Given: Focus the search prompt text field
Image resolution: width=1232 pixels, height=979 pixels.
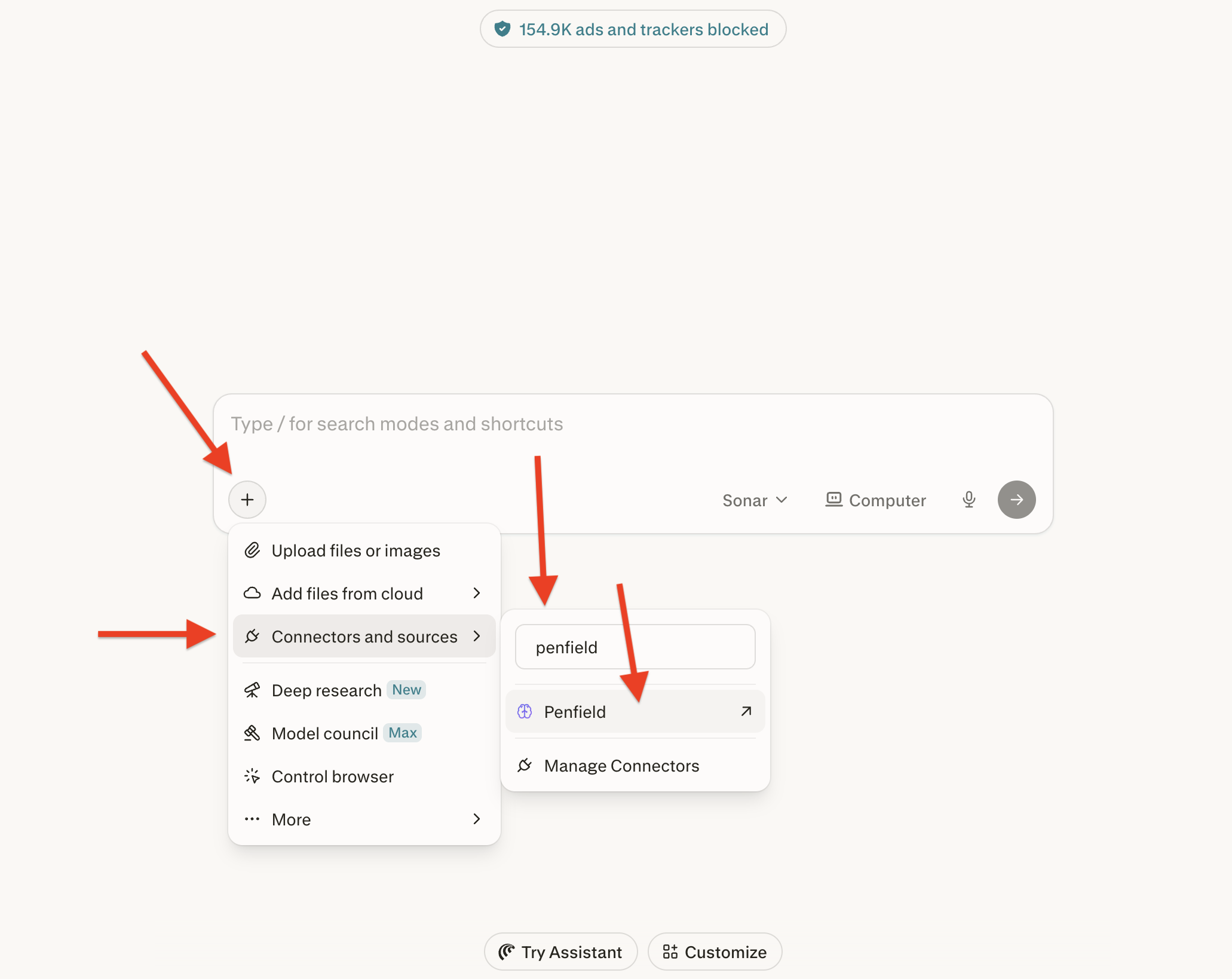Looking at the screenshot, I should [x=633, y=424].
